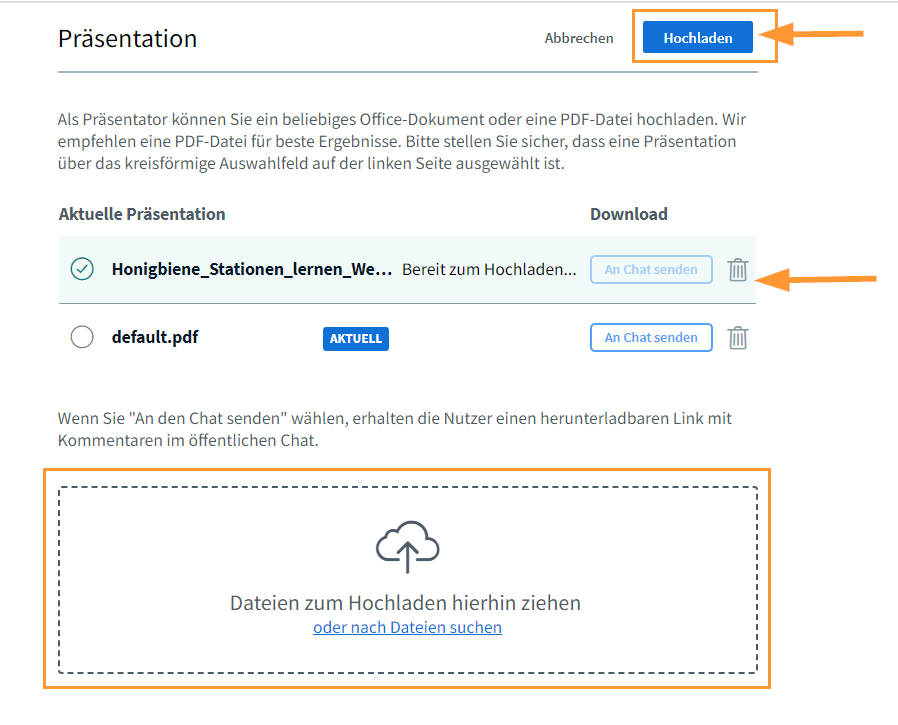This screenshot has height=725, width=898.
Task: Send default.pdf to chat
Action: (651, 338)
